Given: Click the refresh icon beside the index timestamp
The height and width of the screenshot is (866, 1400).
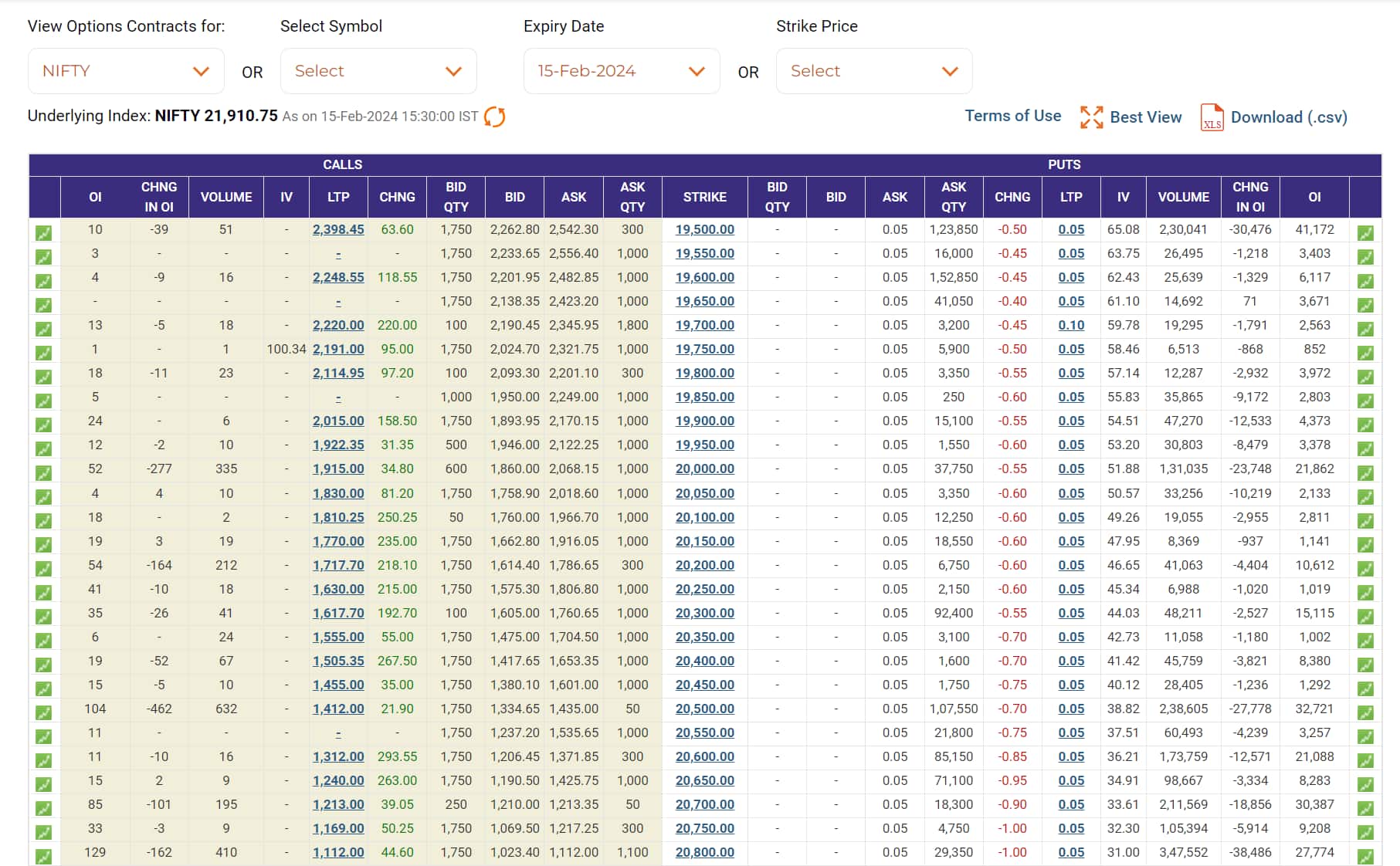Looking at the screenshot, I should 494,117.
